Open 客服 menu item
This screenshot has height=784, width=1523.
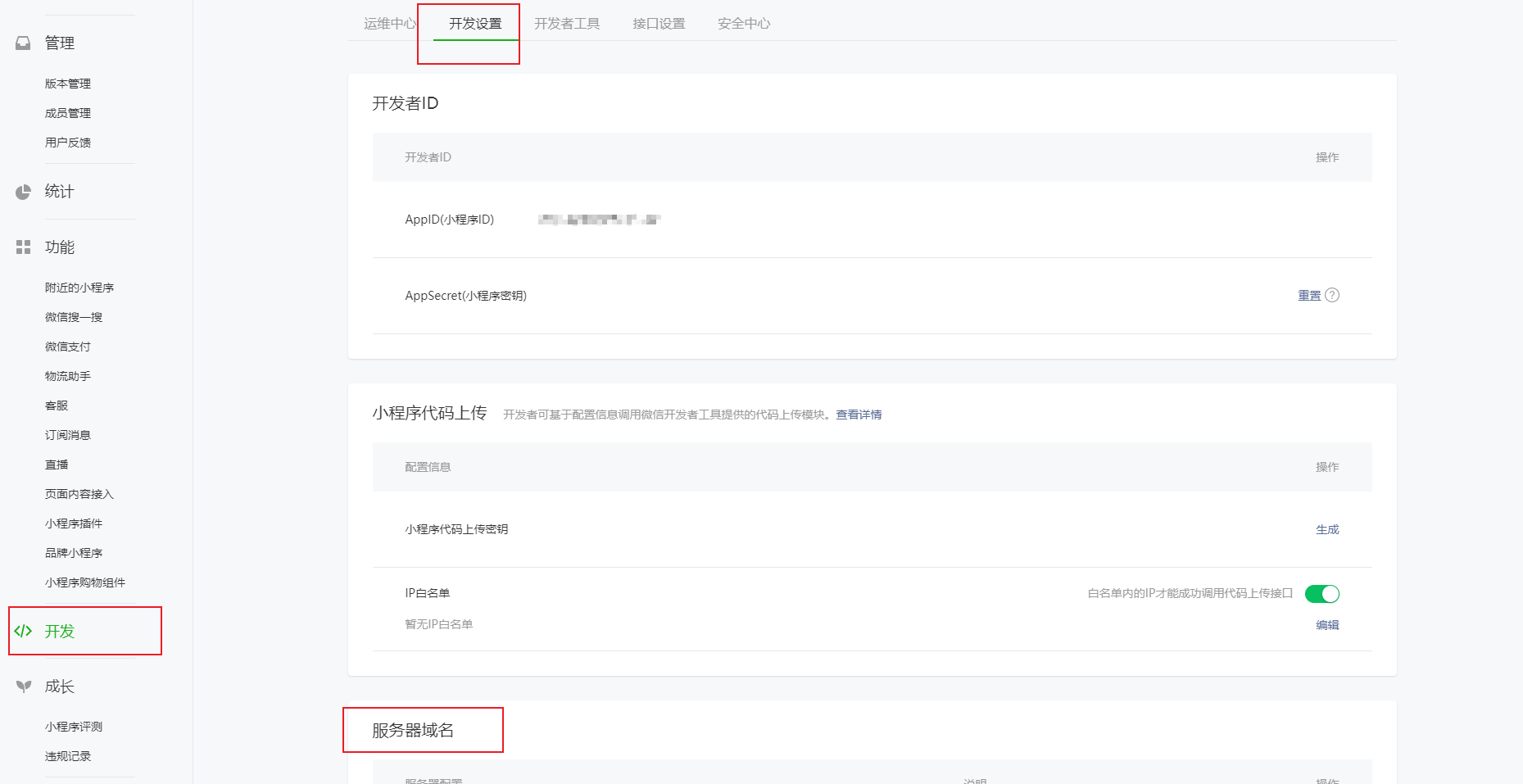[x=57, y=406]
